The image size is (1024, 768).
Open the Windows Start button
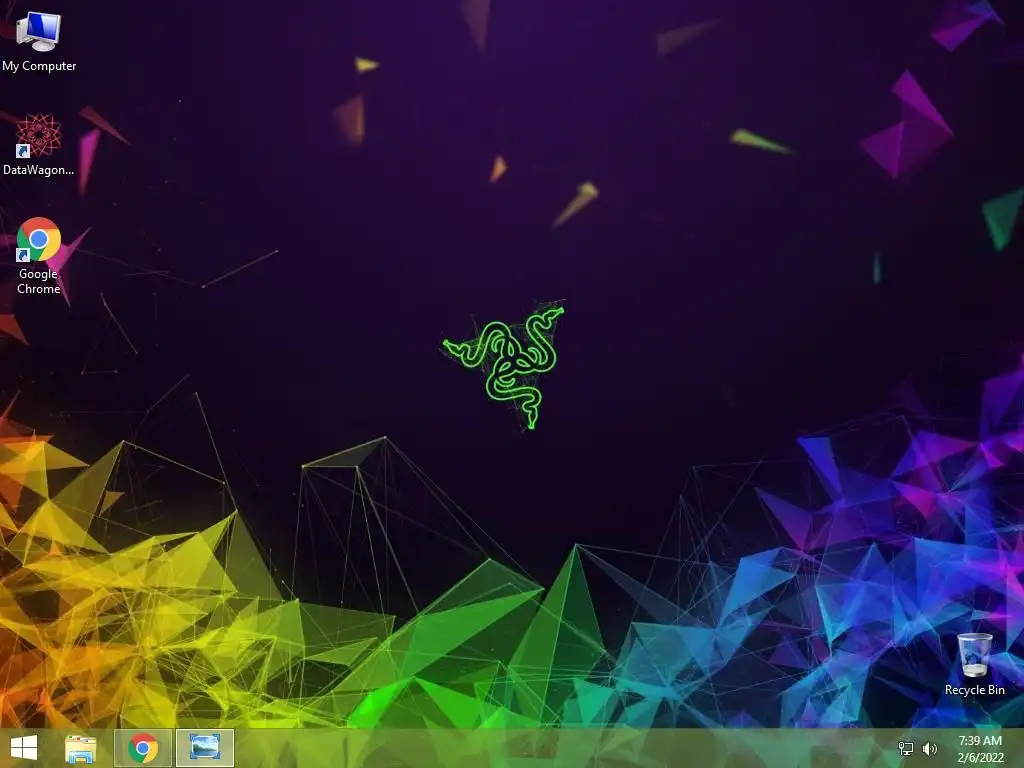(24, 748)
